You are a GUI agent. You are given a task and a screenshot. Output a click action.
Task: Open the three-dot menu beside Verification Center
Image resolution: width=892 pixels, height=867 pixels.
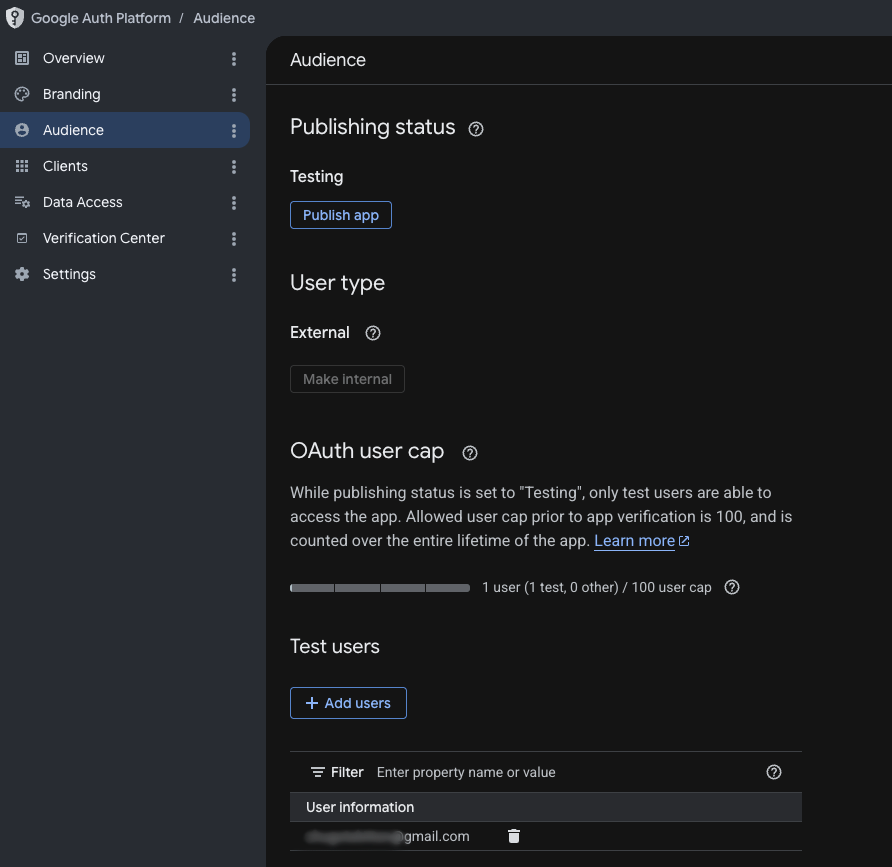click(x=234, y=239)
